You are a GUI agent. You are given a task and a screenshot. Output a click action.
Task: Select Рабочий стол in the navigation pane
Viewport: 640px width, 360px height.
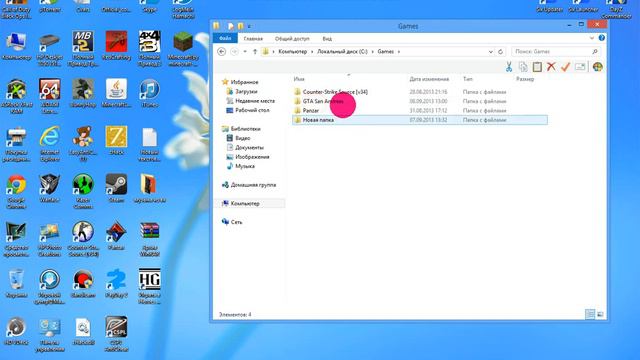coord(252,110)
